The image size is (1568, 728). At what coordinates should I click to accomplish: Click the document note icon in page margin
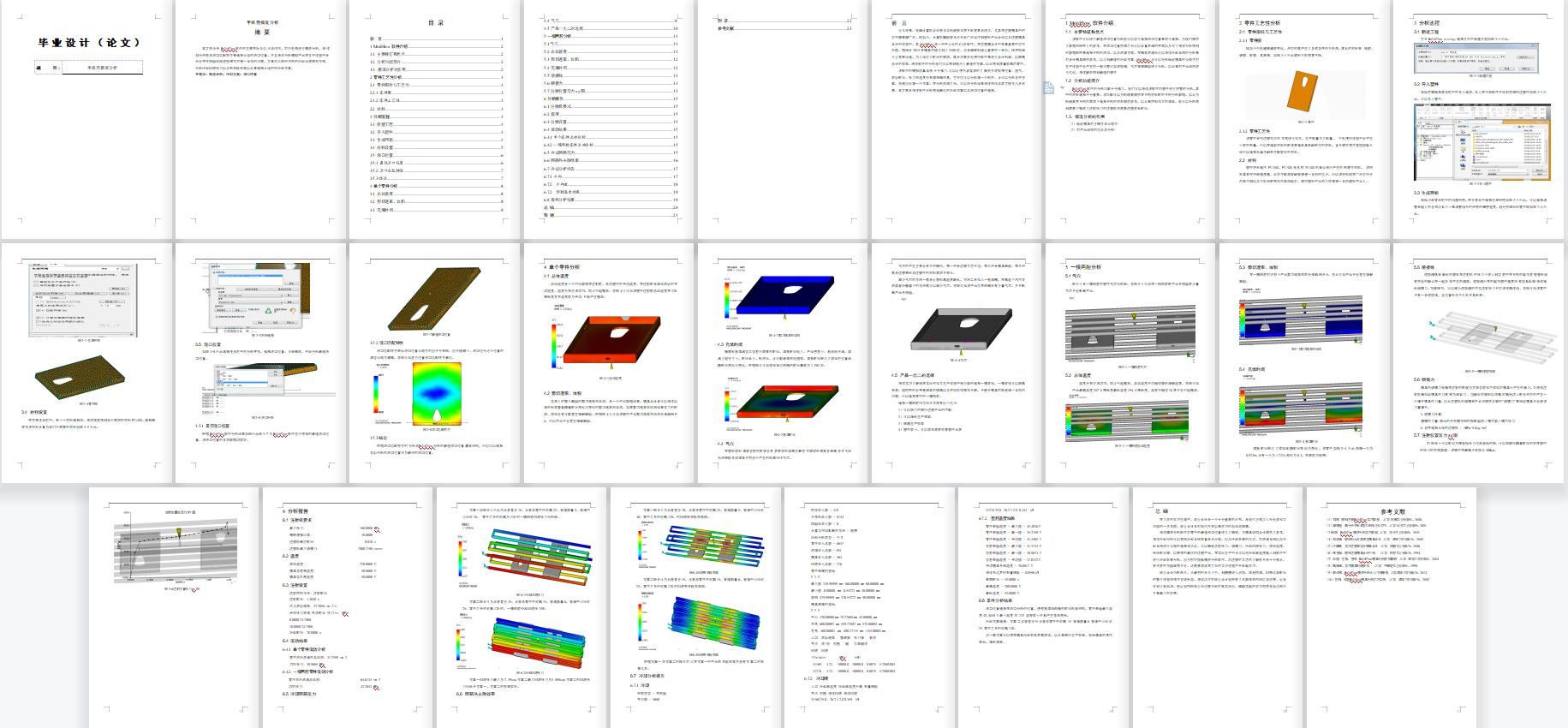point(1049,87)
